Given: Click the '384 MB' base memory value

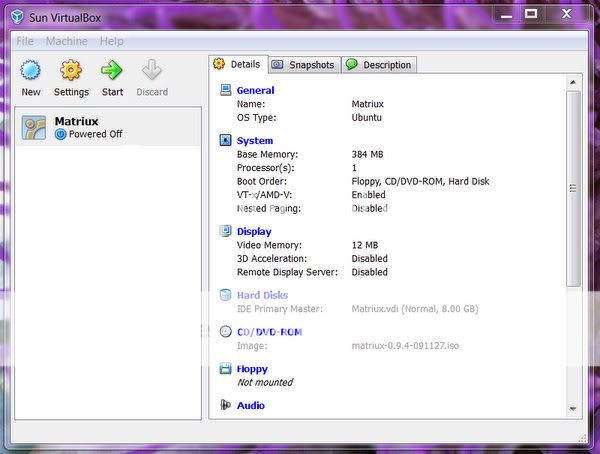Looking at the screenshot, I should click(367, 154).
